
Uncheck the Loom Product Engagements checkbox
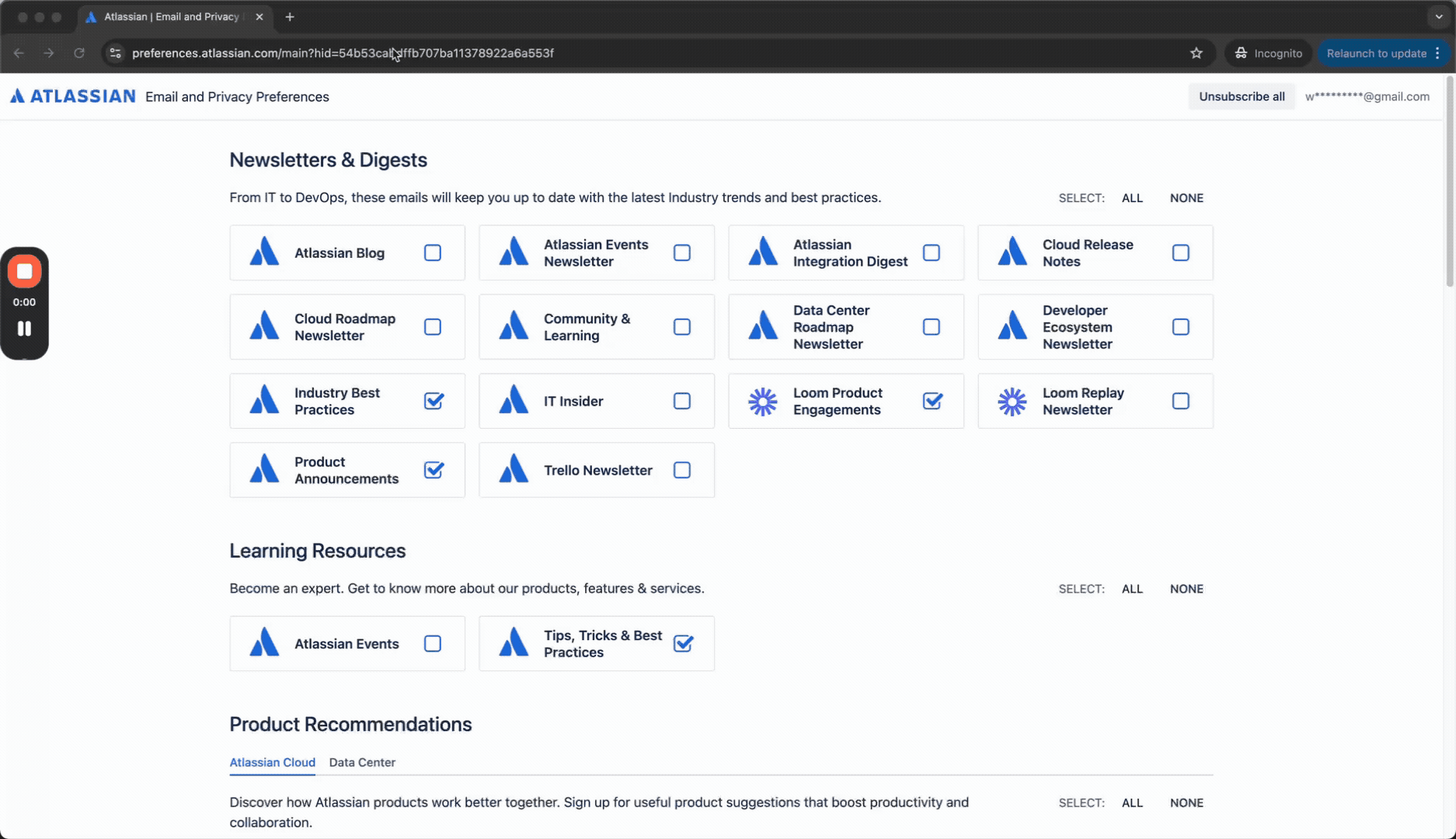[932, 401]
